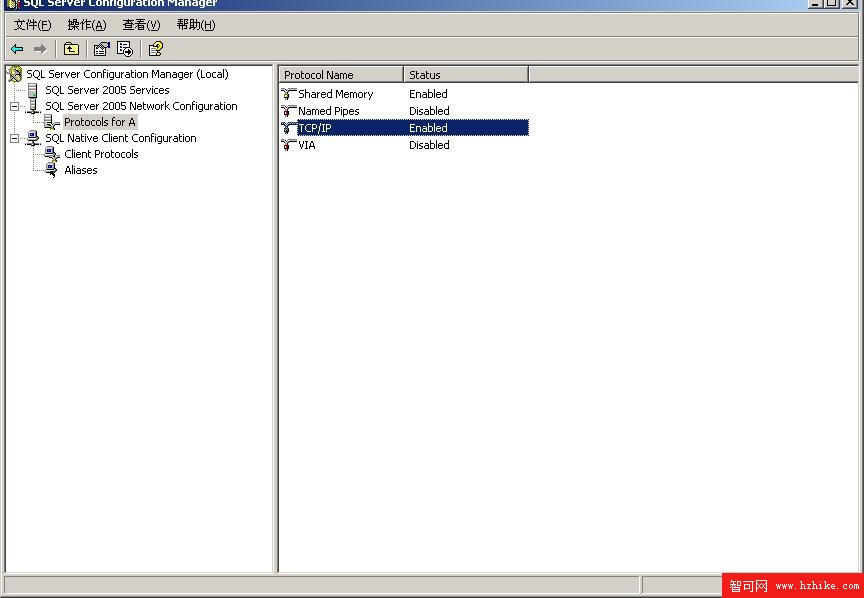Click the Export List toolbar icon

pyautogui.click(x=125, y=49)
